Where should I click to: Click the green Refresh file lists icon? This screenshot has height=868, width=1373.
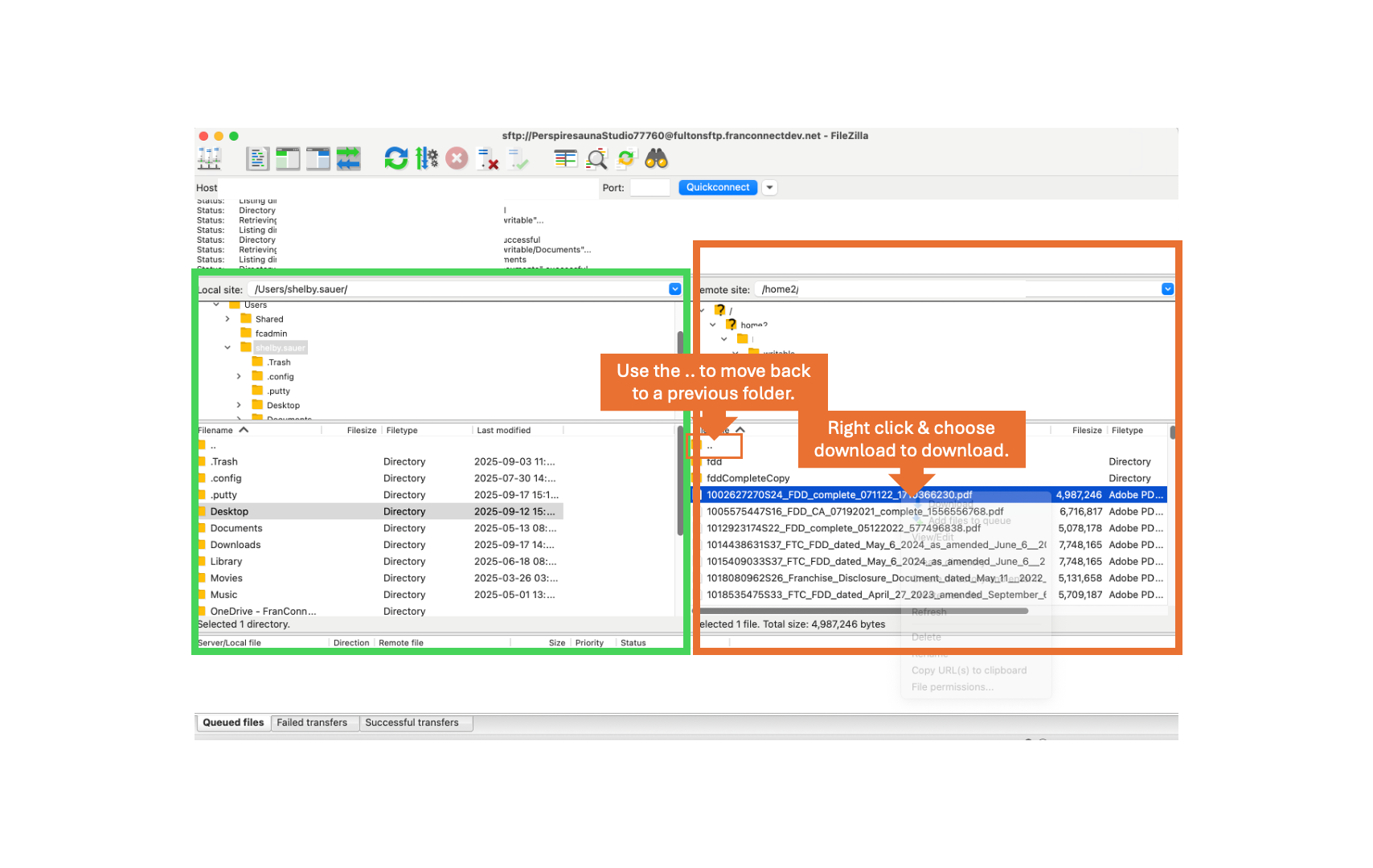pyautogui.click(x=396, y=158)
